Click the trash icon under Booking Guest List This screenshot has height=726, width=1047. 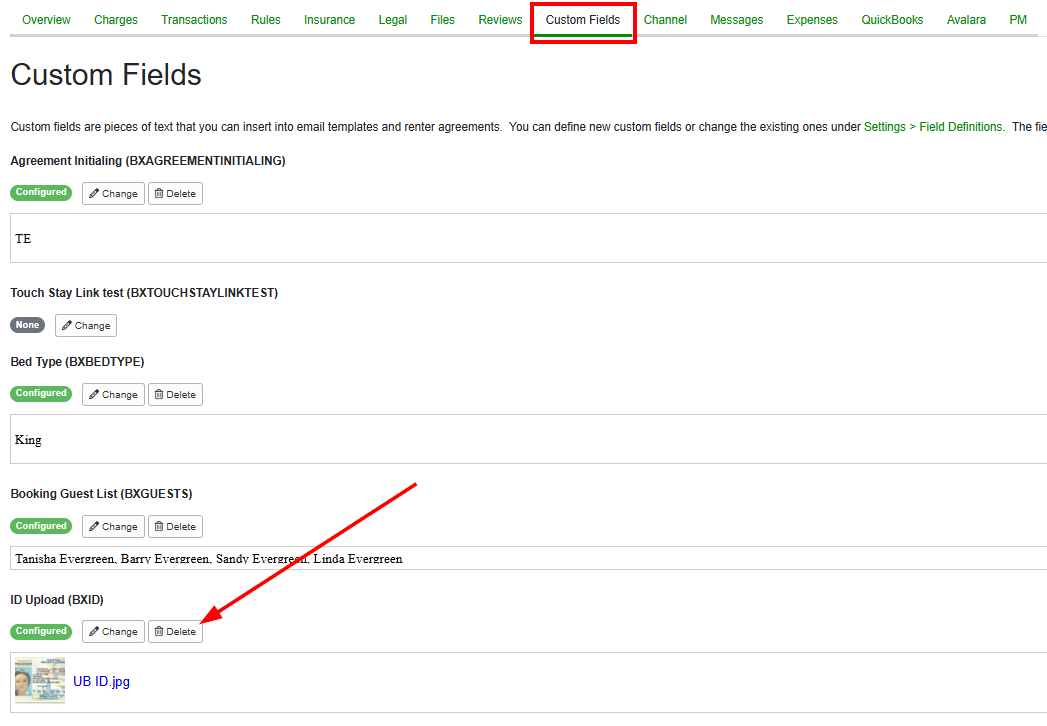pos(160,526)
